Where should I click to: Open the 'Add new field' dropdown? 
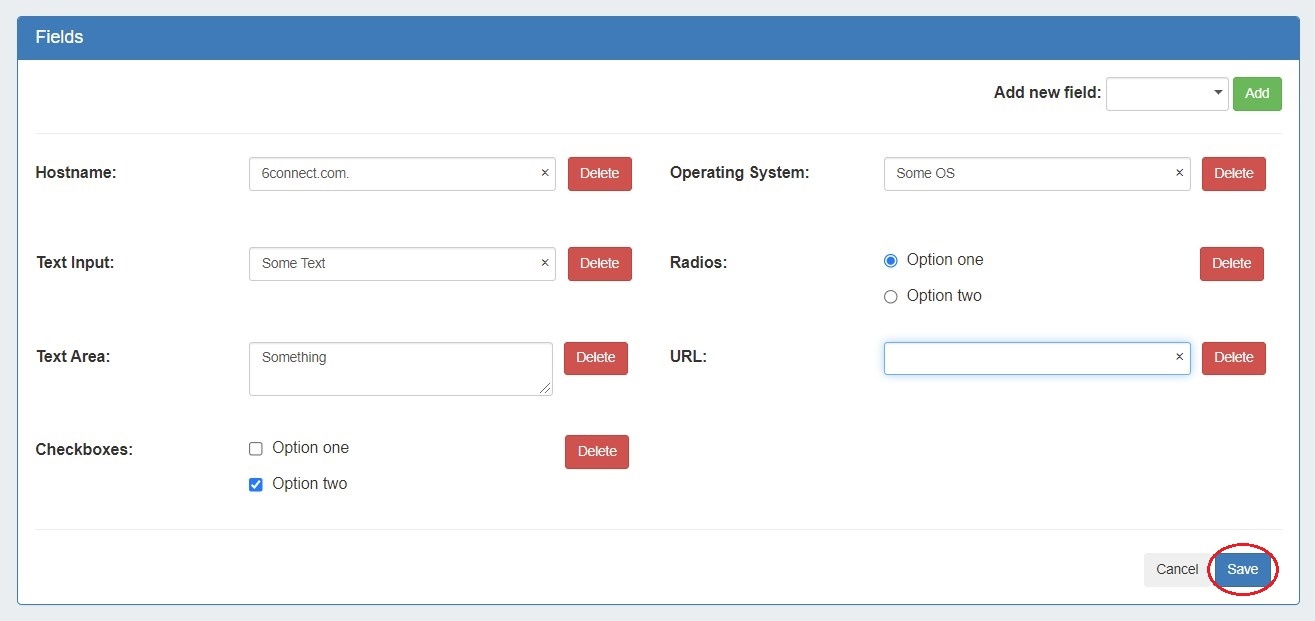pos(1166,93)
